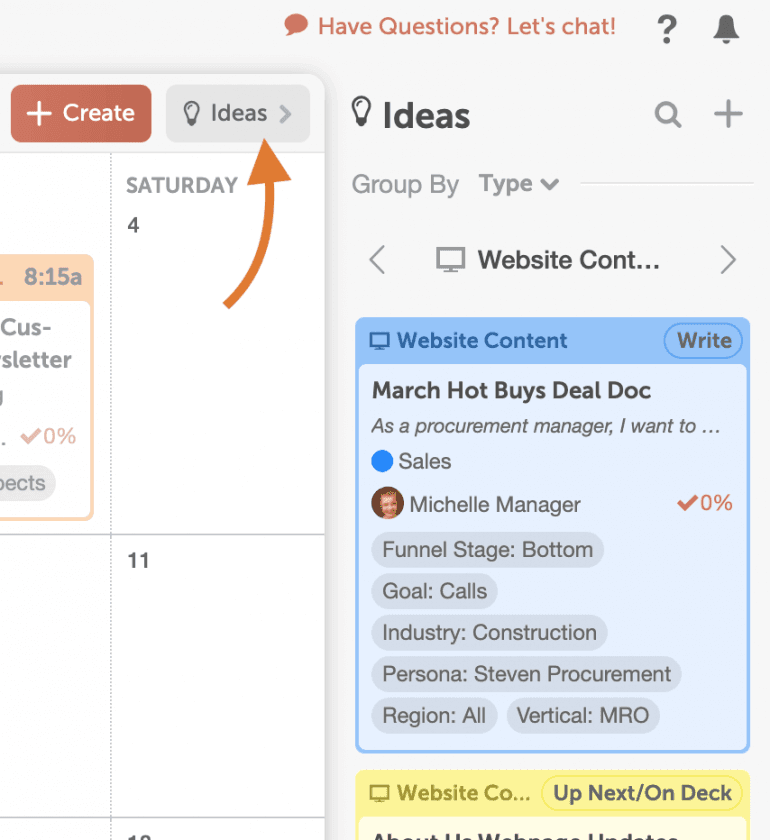Select the Vertical: MRO tag
Screen dimensions: 770x840
(583, 716)
